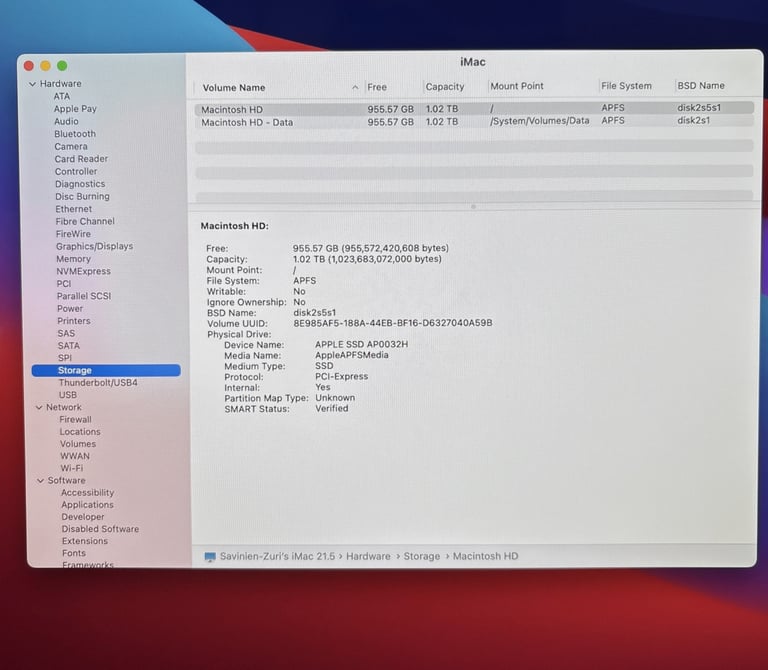Select SATA in the sidebar
Viewport: 768px width, 670px height.
click(69, 346)
